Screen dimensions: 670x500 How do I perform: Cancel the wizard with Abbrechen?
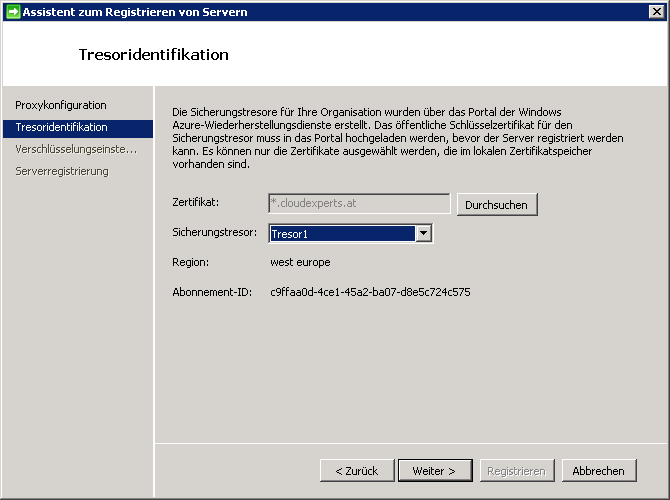(599, 470)
